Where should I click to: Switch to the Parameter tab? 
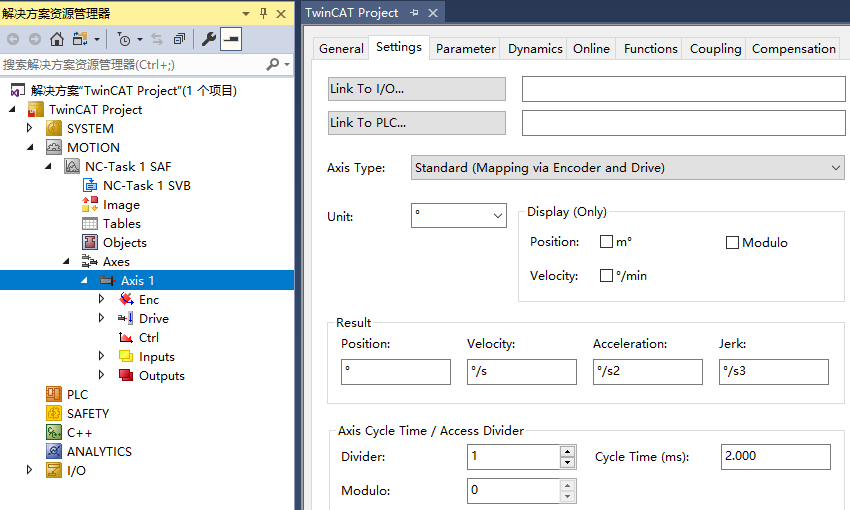(x=466, y=48)
